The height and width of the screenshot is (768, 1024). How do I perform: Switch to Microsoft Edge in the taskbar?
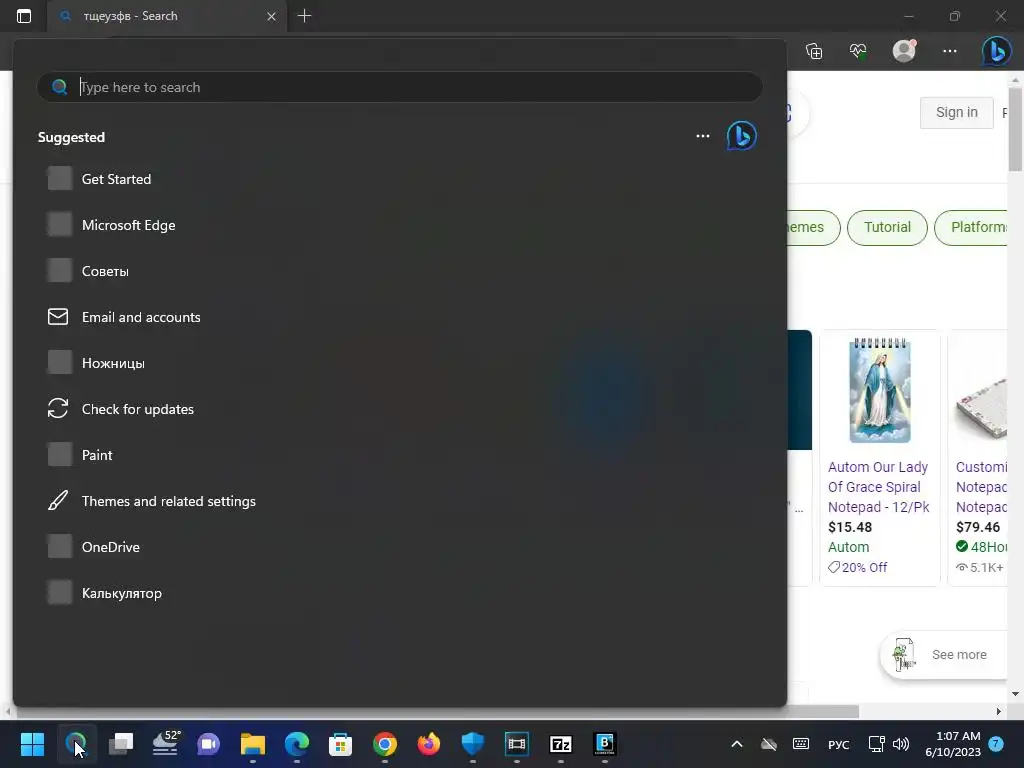296,743
